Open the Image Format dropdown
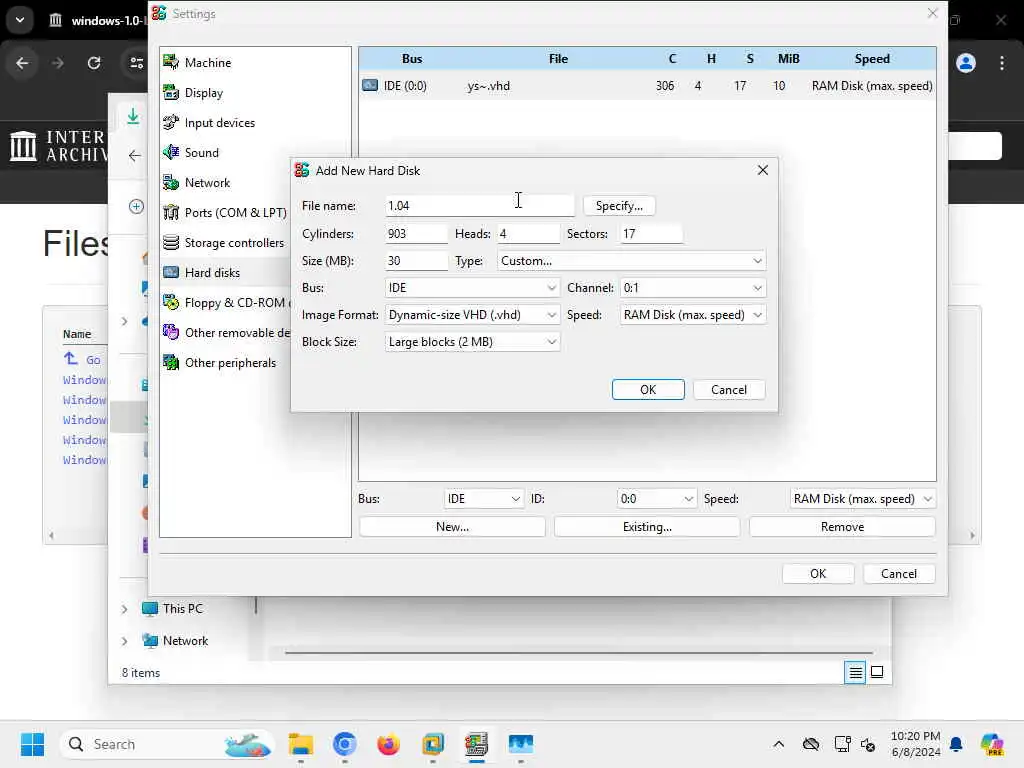This screenshot has height=768, width=1024. coord(472,315)
